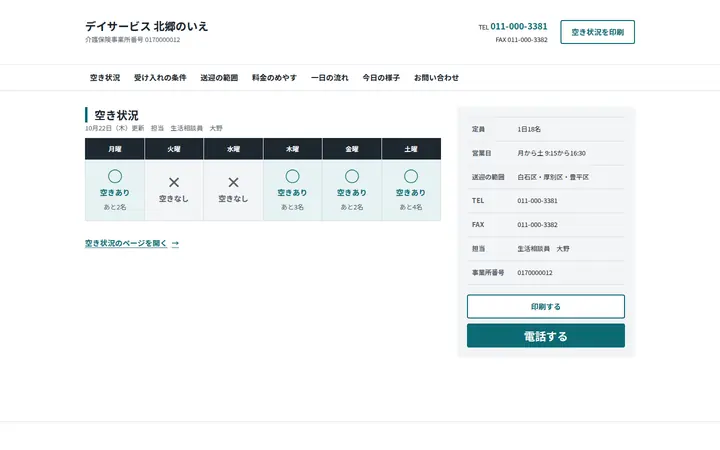
Task: Click the 1日18名 capacity value
Action: pos(529,129)
